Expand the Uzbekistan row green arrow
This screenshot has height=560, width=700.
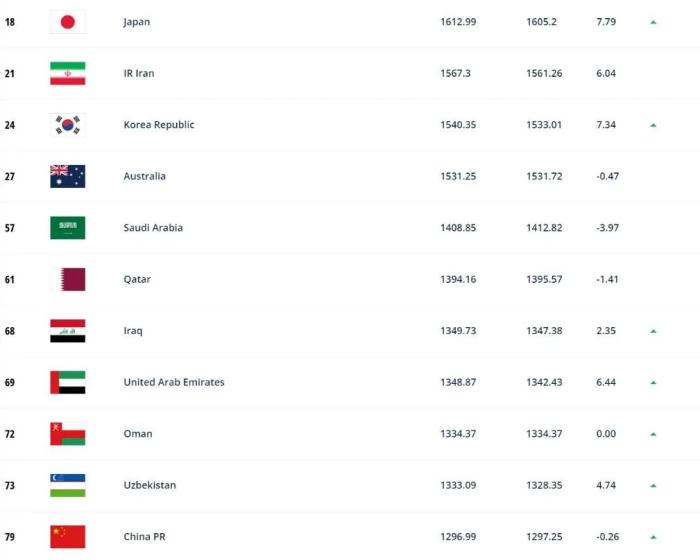[x=653, y=485]
